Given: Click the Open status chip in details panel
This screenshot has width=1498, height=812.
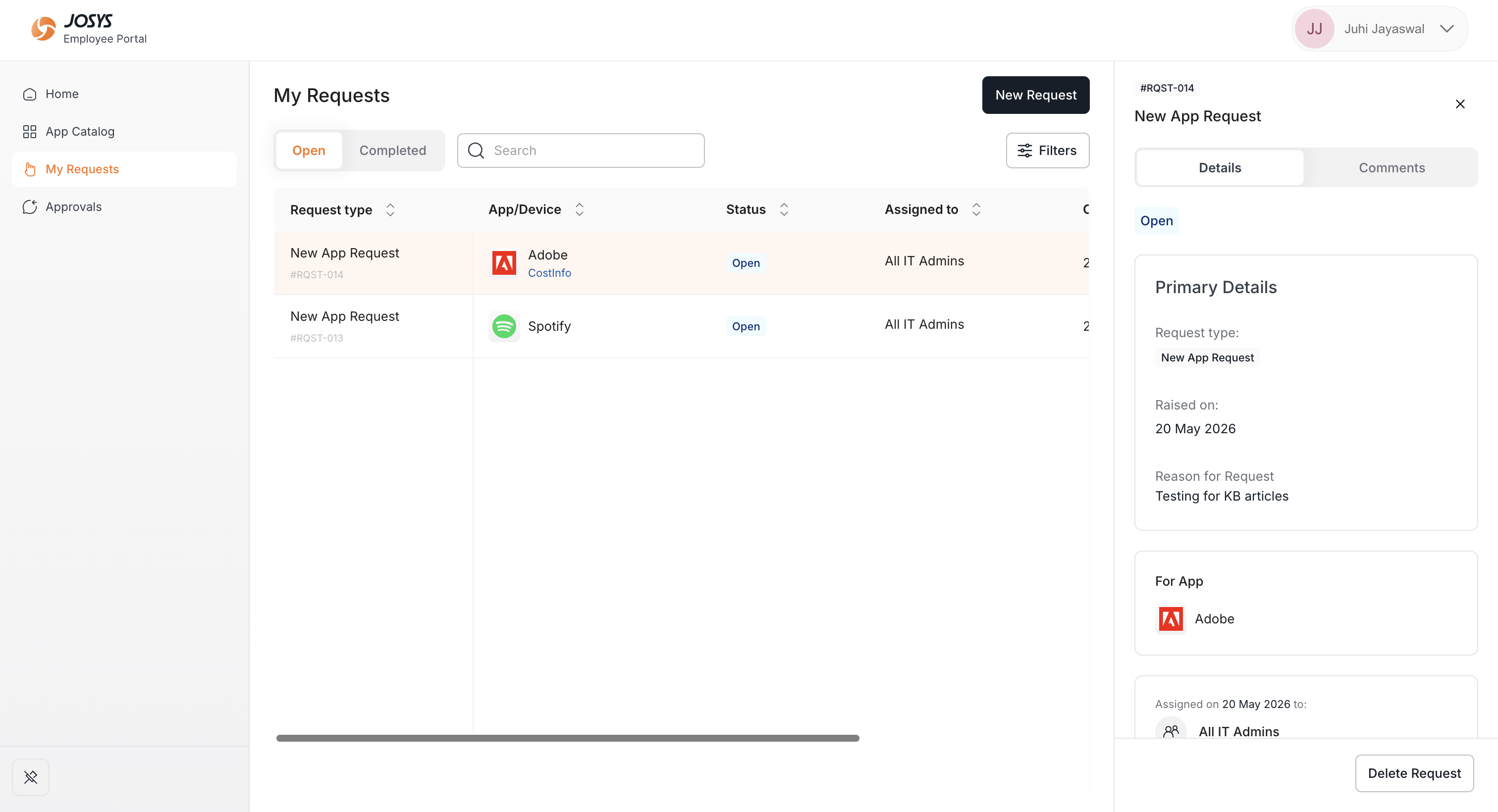Looking at the screenshot, I should [x=1156, y=221].
